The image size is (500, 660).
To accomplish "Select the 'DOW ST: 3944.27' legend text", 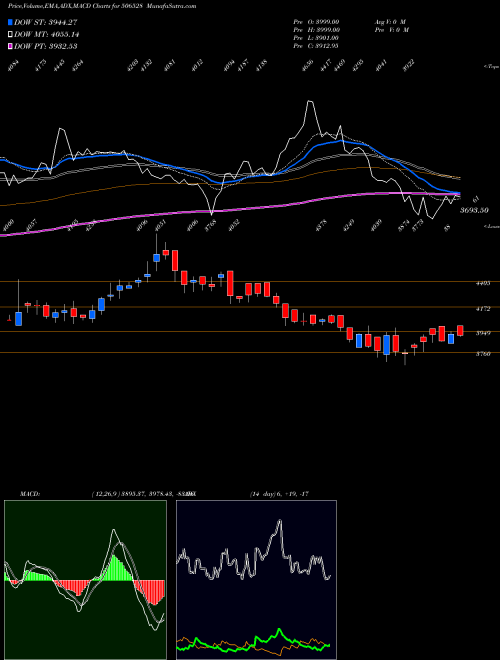I will pyautogui.click(x=45, y=22).
